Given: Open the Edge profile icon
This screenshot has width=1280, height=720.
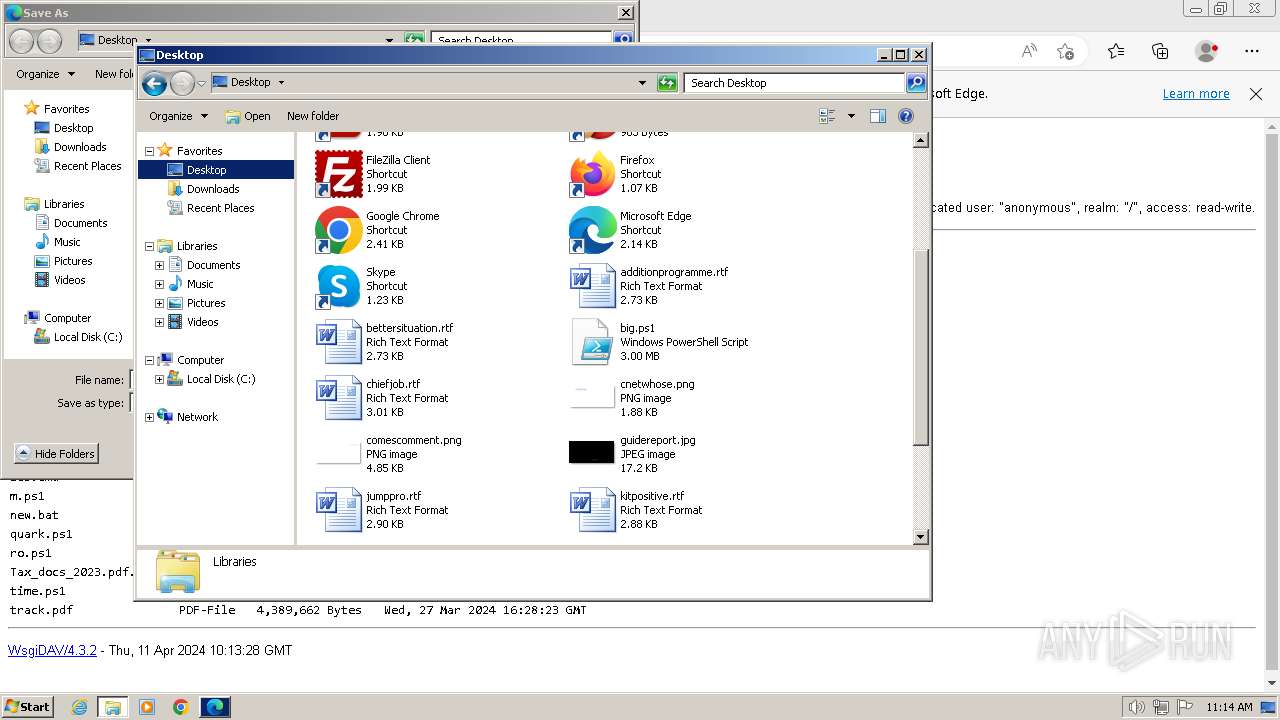Looking at the screenshot, I should click(1207, 51).
